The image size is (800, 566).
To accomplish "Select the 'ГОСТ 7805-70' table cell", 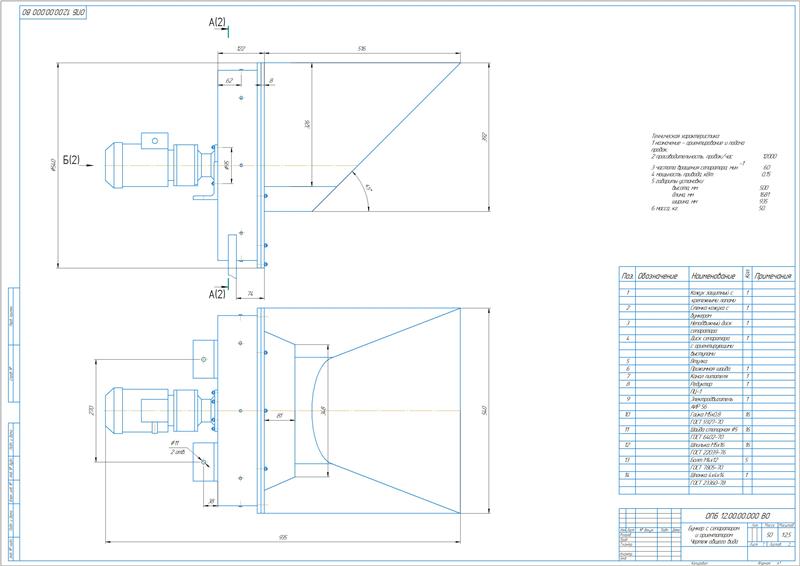I will pyautogui.click(x=706, y=467).
